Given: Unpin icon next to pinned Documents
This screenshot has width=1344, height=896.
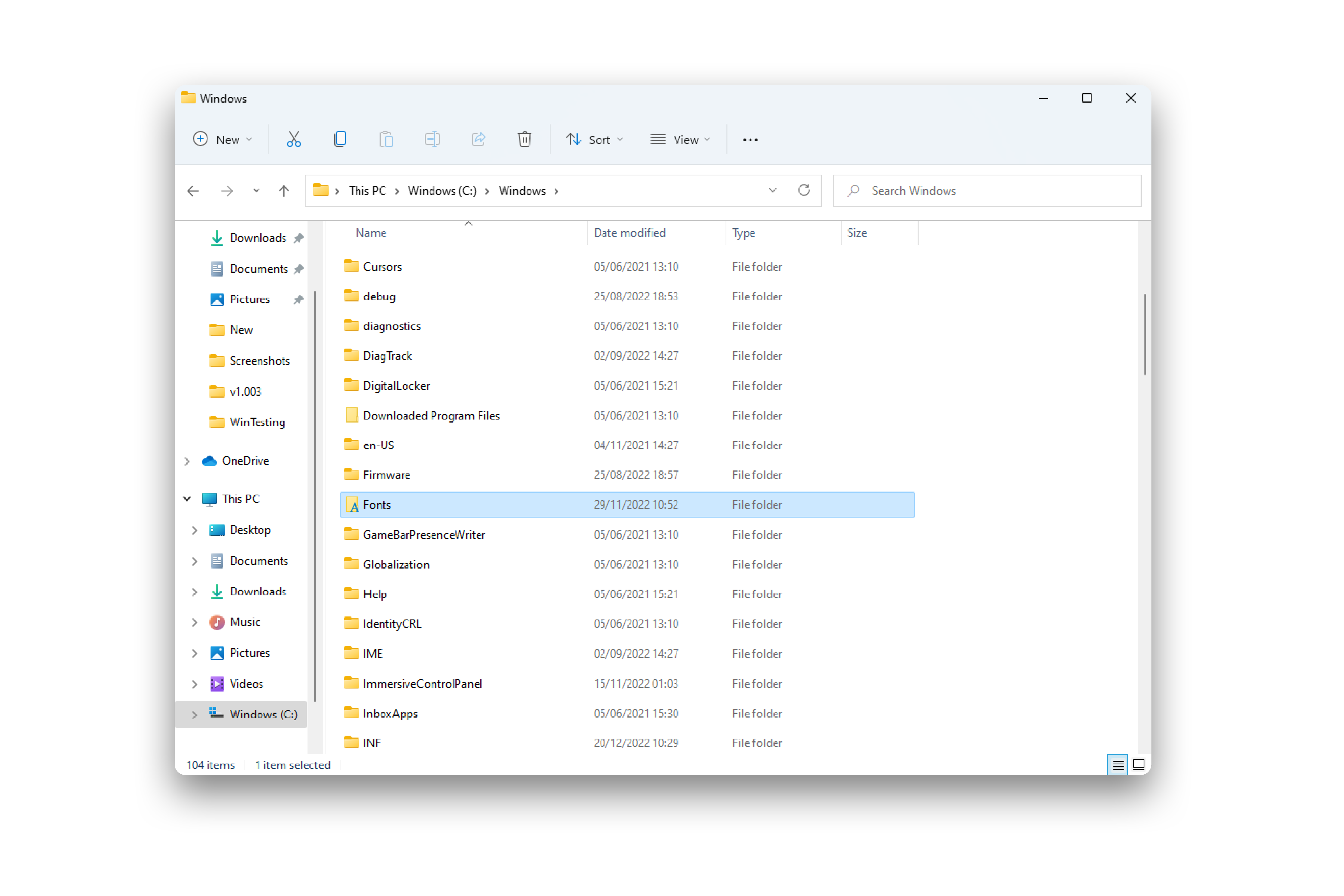Looking at the screenshot, I should 298,269.
